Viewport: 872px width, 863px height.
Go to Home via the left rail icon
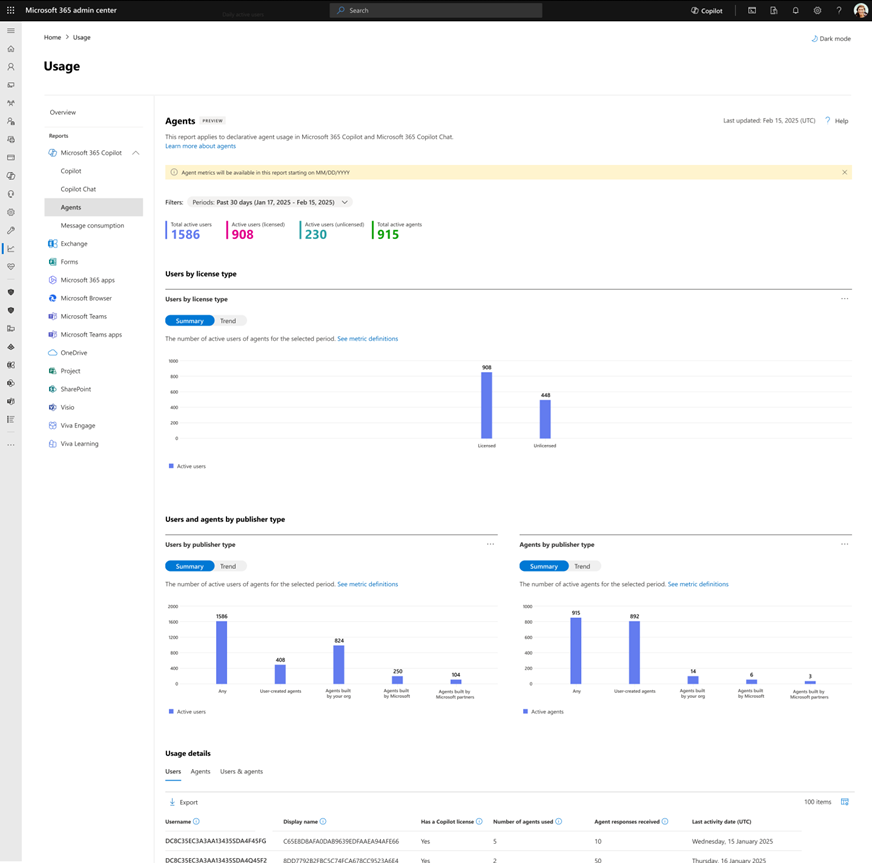pos(10,48)
